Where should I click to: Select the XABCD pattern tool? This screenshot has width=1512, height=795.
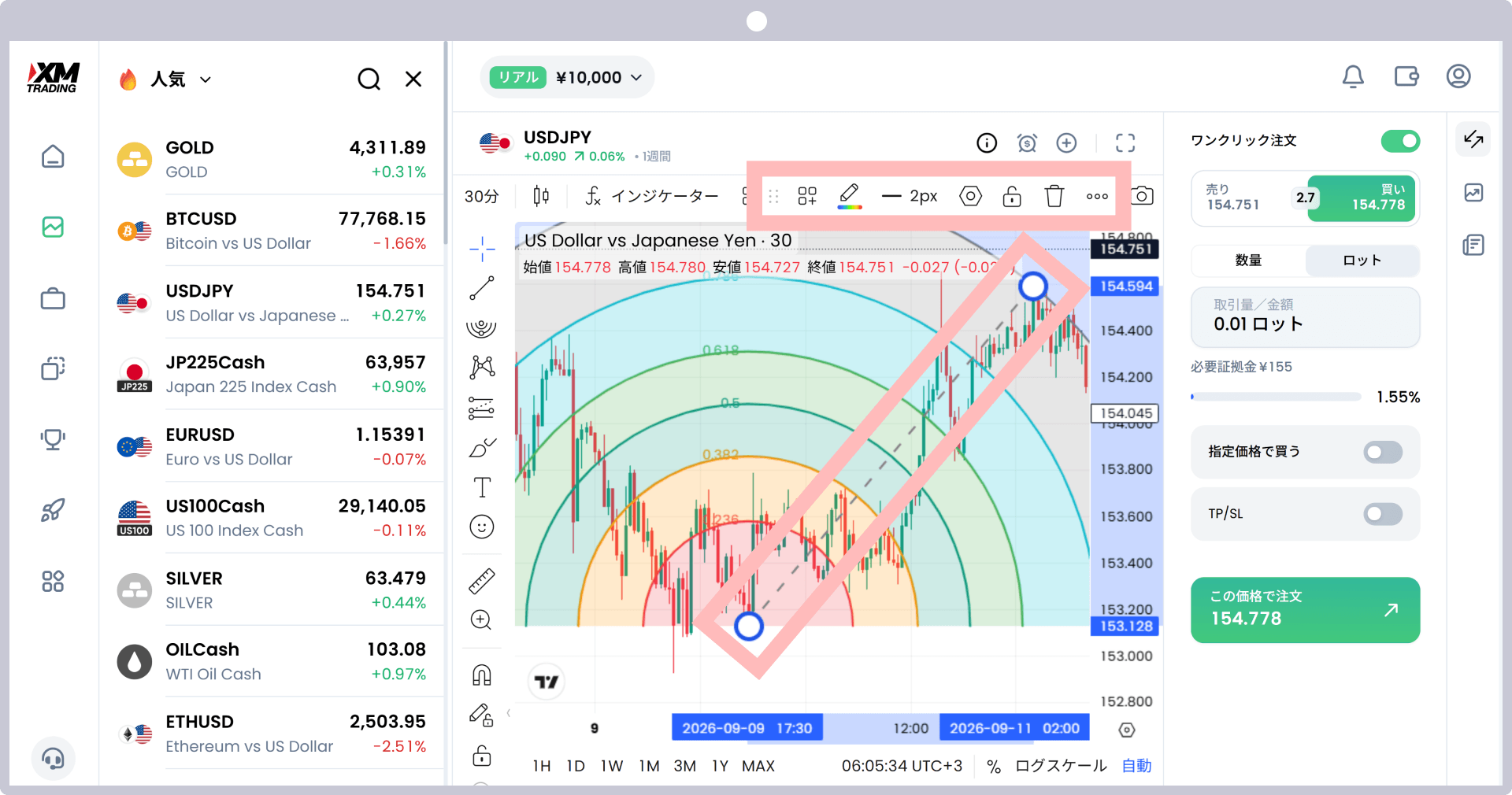(x=482, y=367)
